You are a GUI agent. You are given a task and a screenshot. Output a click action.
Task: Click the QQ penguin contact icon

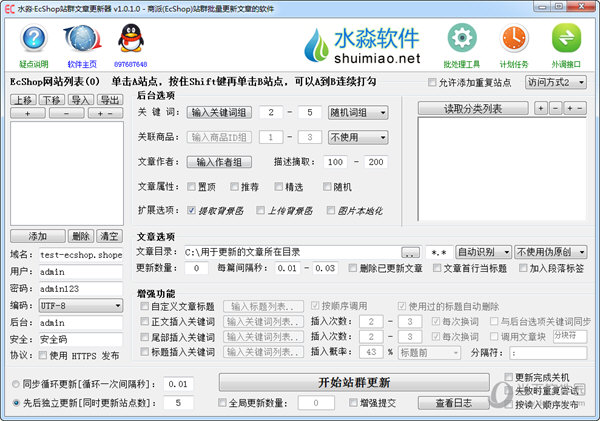130,38
